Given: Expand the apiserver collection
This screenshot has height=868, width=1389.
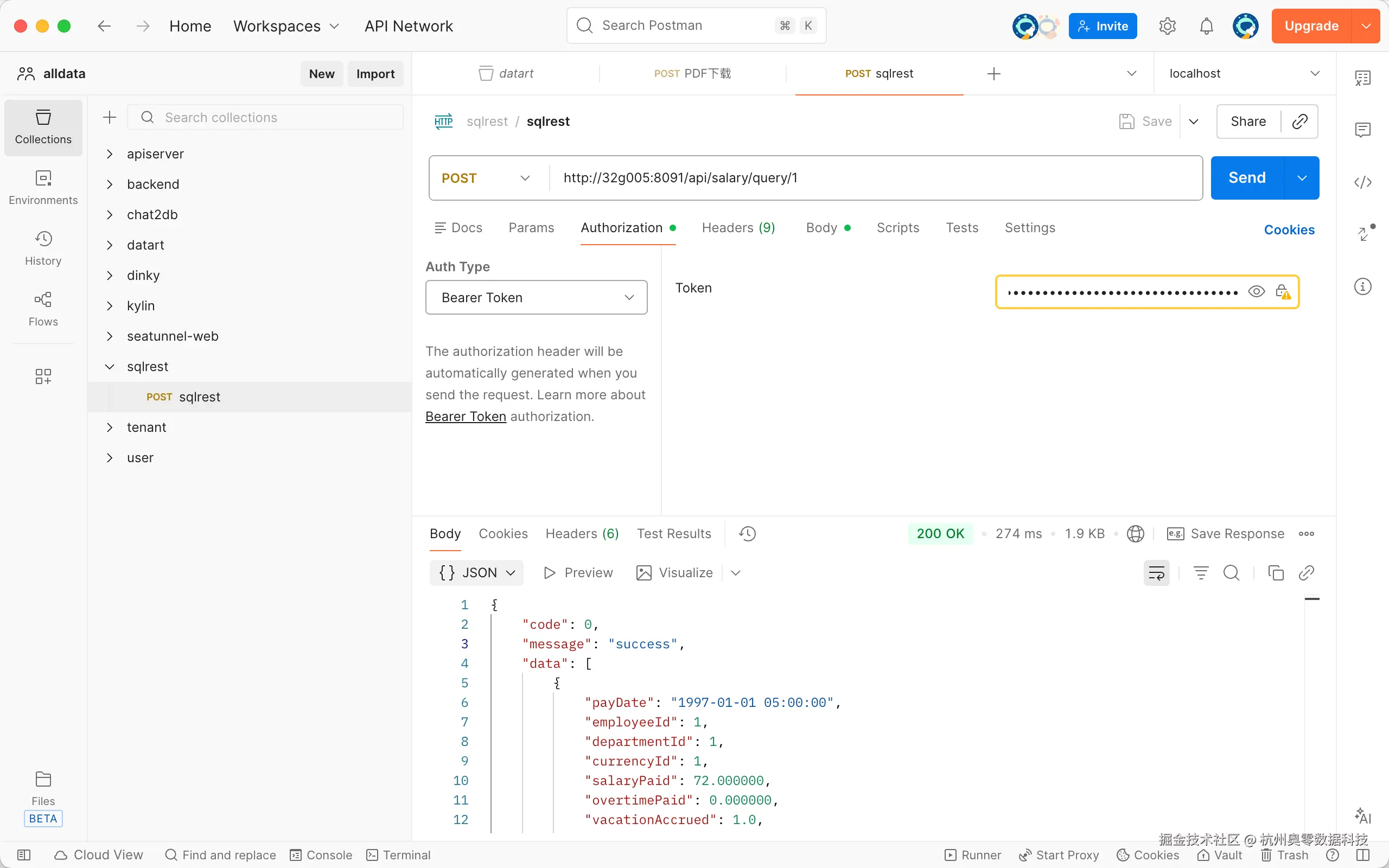Looking at the screenshot, I should point(110,154).
